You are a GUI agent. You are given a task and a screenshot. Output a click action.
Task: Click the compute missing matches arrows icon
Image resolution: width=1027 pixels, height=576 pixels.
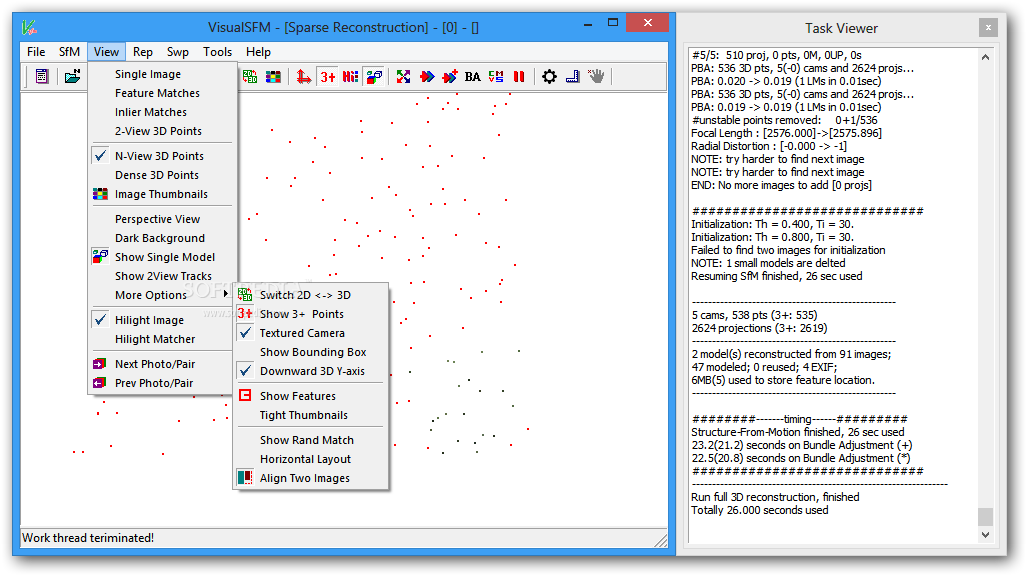point(403,77)
